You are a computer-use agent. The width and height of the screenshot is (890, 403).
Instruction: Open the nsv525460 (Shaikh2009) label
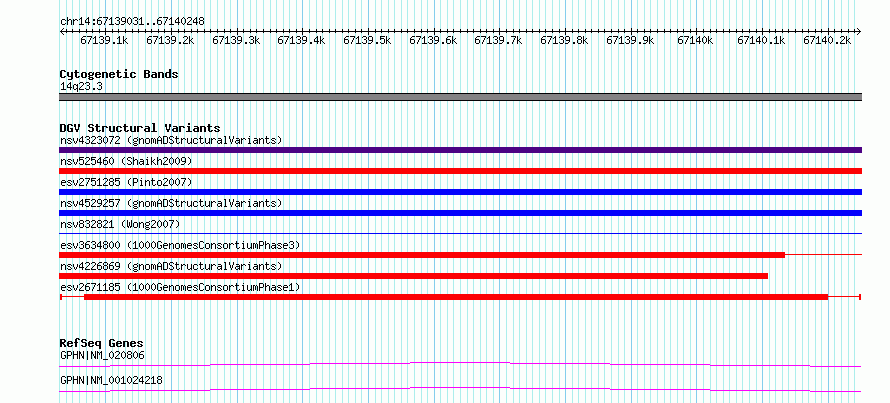[x=126, y=161]
